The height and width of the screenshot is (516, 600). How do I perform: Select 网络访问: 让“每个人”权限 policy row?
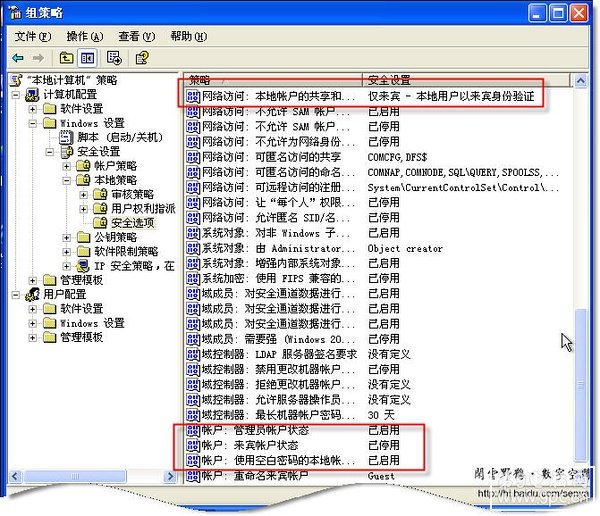coord(293,202)
